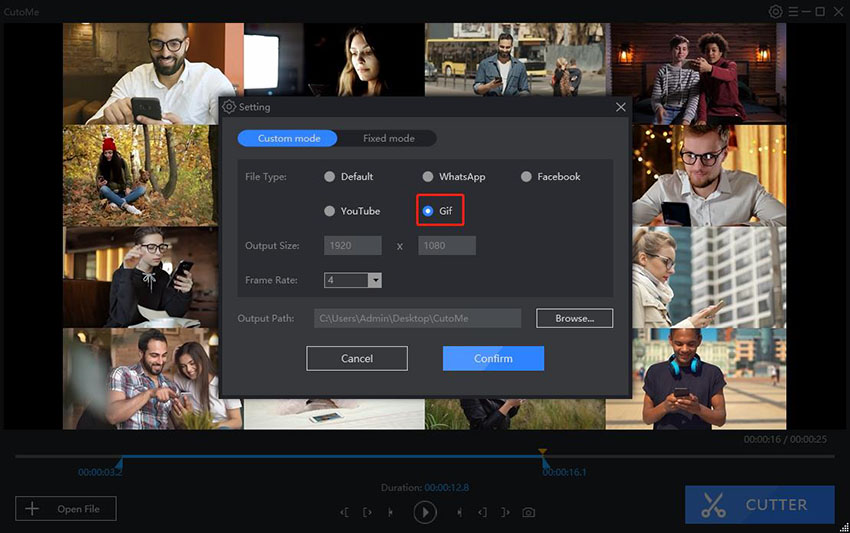Click the trim end handle at 00:00:16.1
850x533 pixels.
(x=545, y=463)
